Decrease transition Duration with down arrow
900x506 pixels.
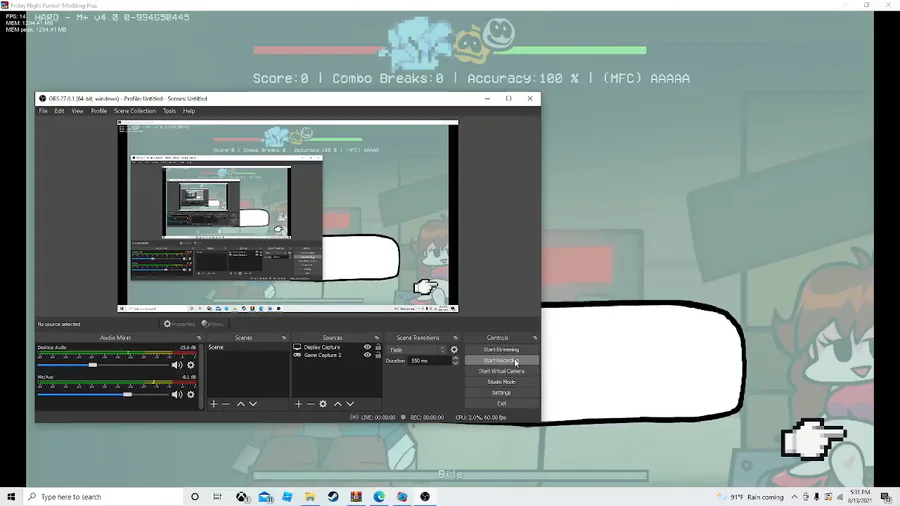pyautogui.click(x=455, y=363)
